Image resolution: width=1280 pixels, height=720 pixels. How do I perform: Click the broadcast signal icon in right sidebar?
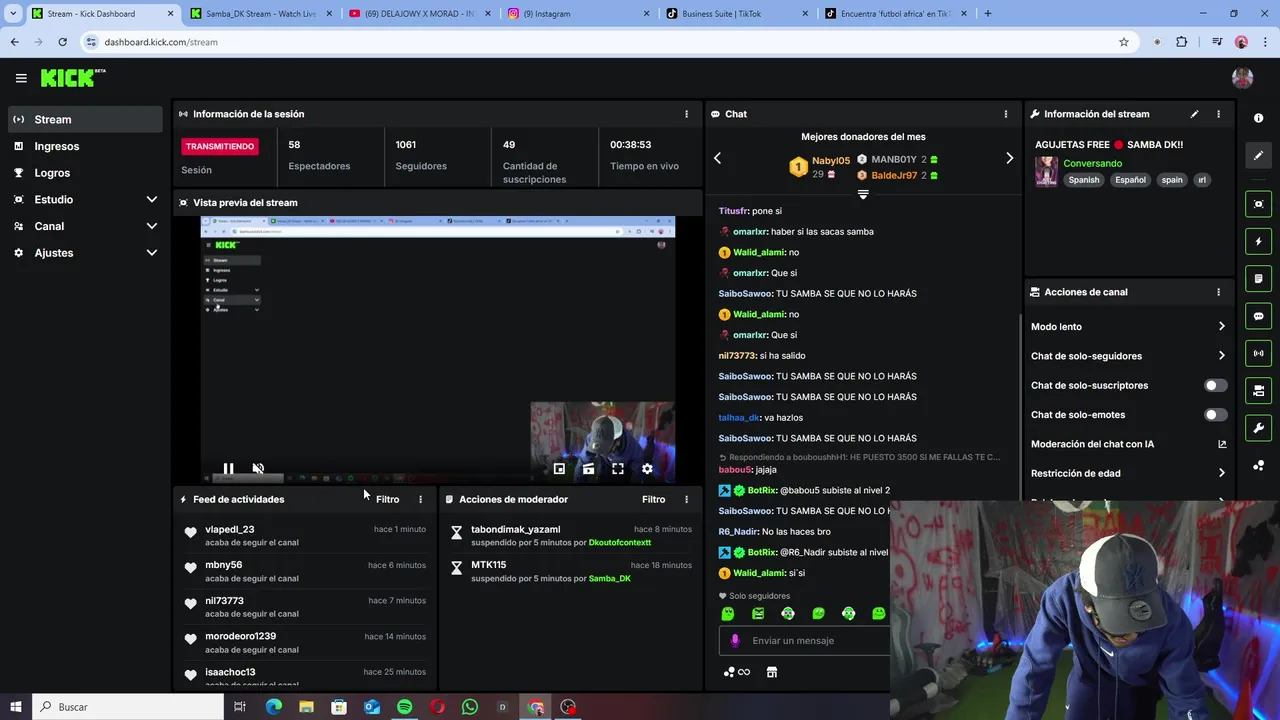[1258, 353]
